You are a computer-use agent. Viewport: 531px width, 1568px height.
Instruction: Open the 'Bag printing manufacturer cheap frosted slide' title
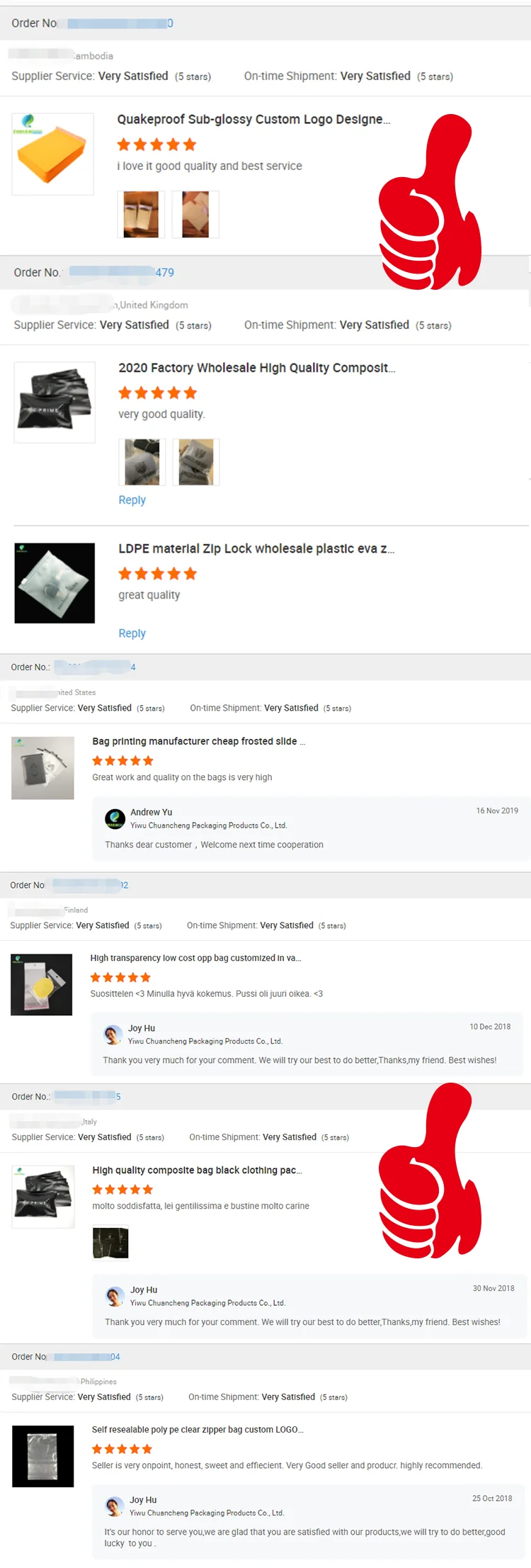point(198,741)
